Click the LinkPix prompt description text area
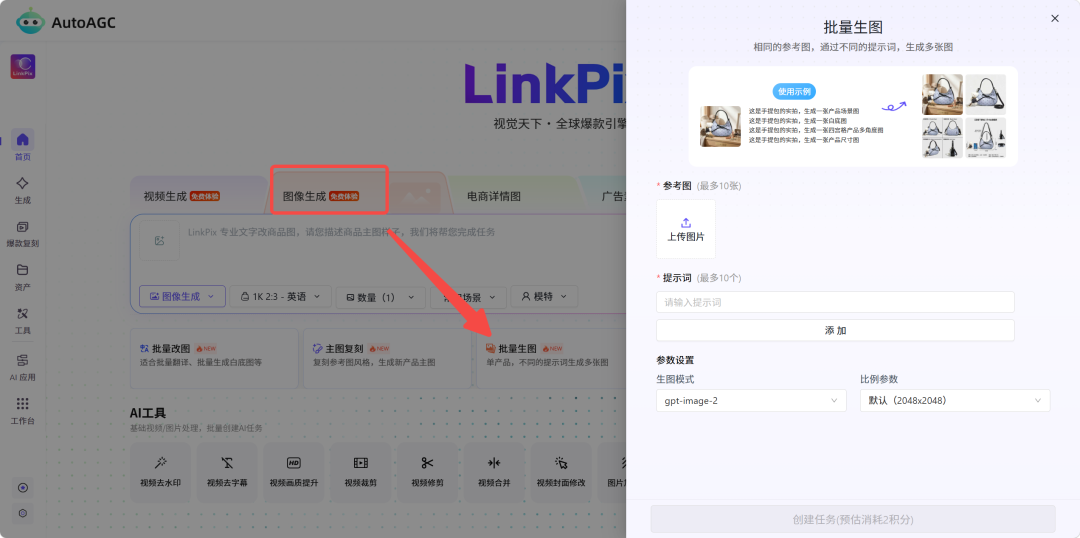The width and height of the screenshot is (1080, 538). [341, 232]
